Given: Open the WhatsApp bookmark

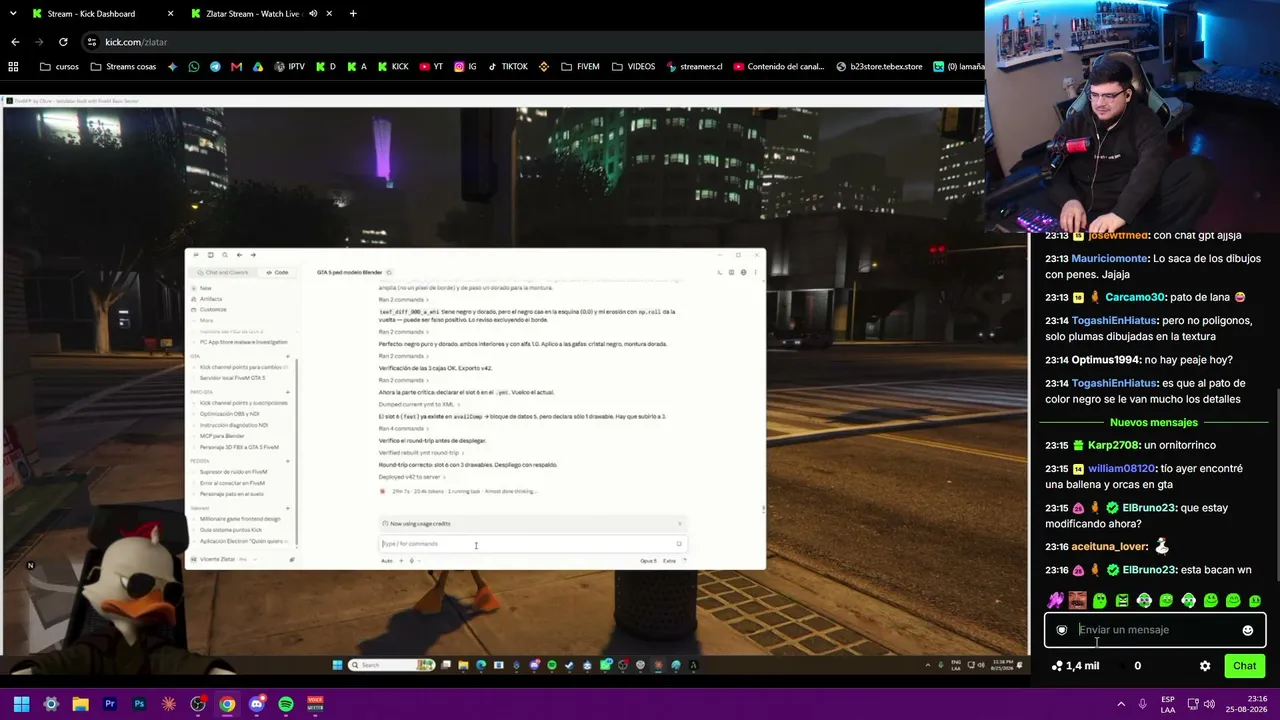Looking at the screenshot, I should (194, 67).
